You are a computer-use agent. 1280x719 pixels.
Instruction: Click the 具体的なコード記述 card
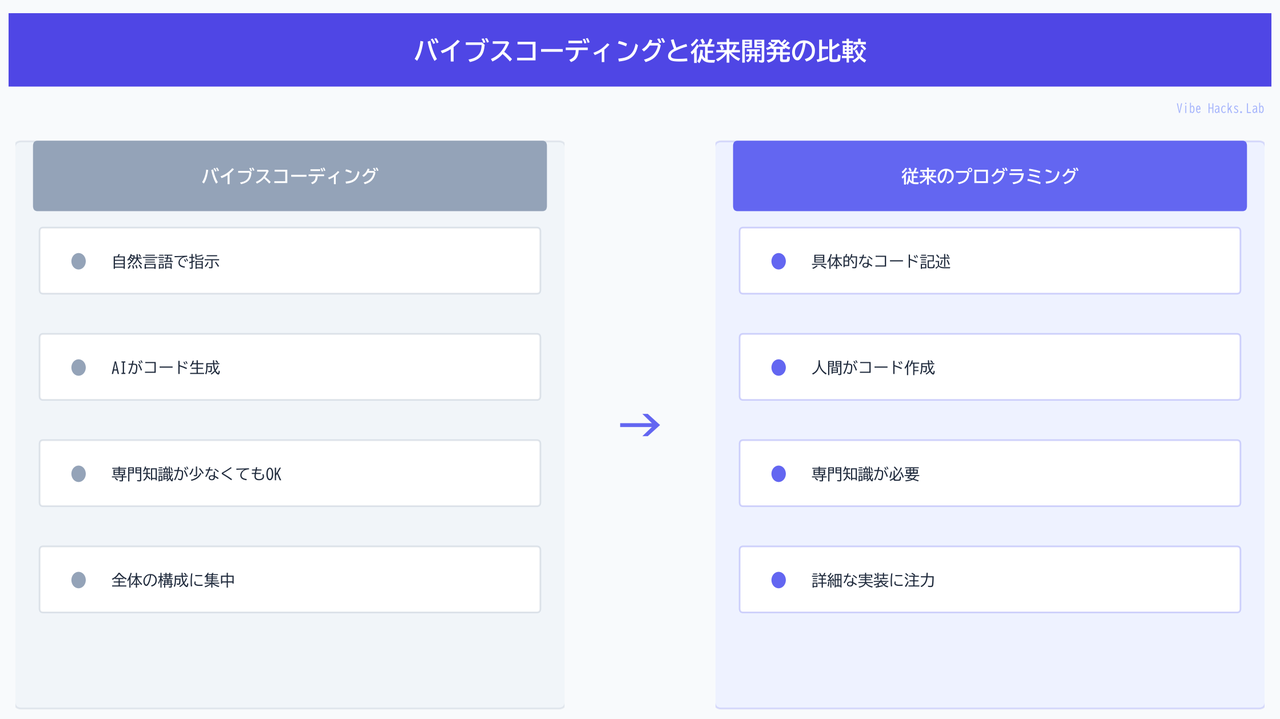coord(990,261)
